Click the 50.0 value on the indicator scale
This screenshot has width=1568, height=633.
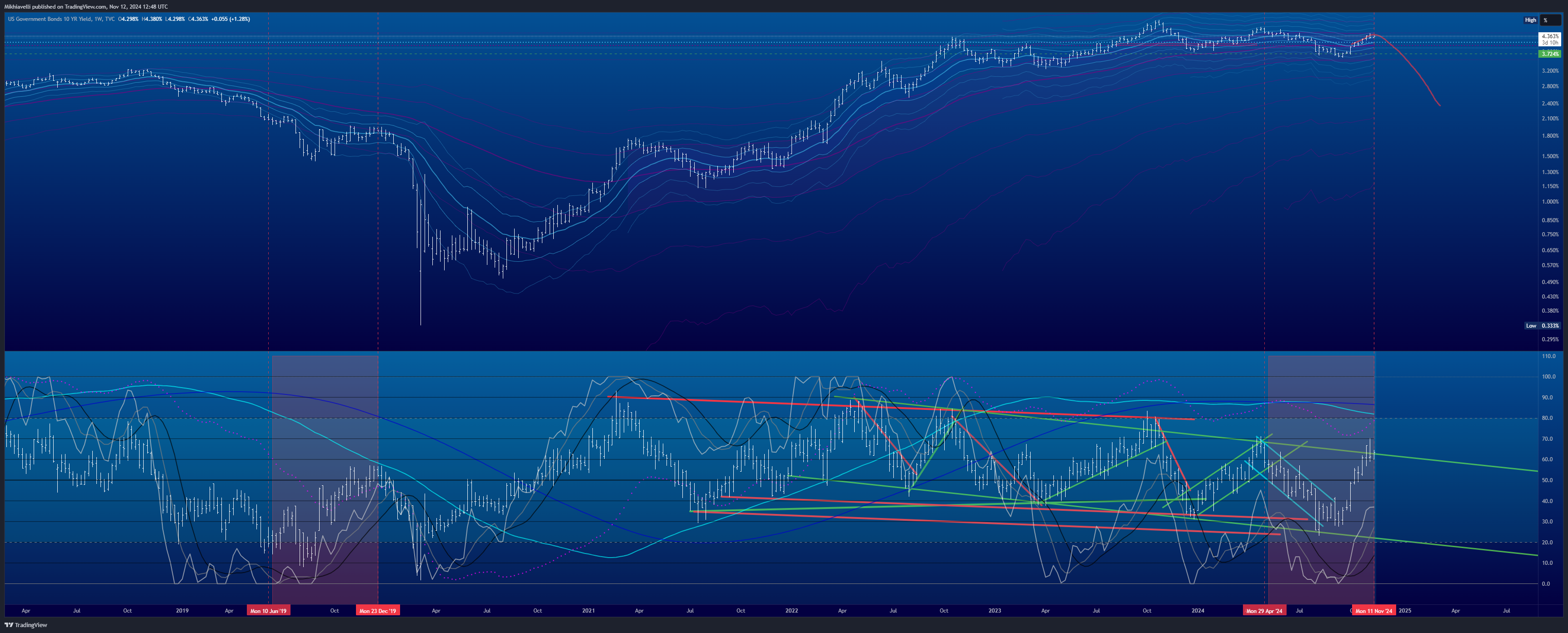tap(1547, 480)
